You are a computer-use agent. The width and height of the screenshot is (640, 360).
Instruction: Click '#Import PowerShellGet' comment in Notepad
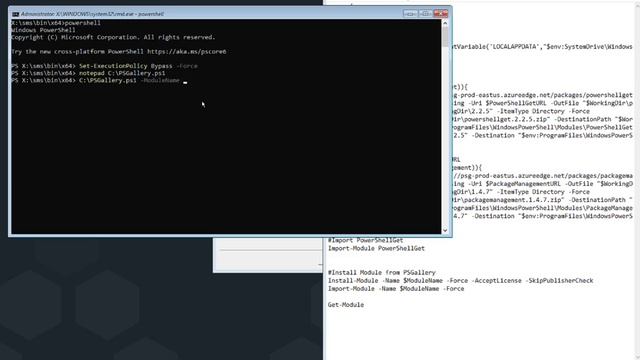tap(365, 240)
